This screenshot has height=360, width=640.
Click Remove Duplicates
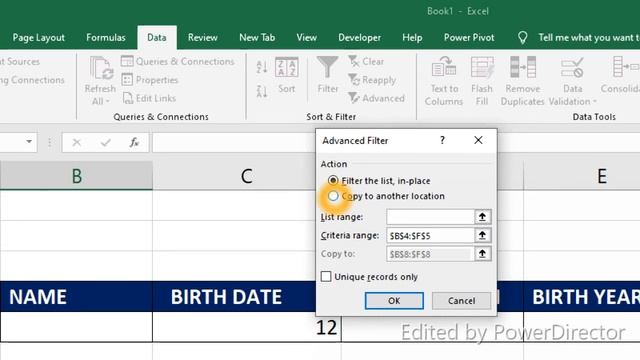coord(522,82)
